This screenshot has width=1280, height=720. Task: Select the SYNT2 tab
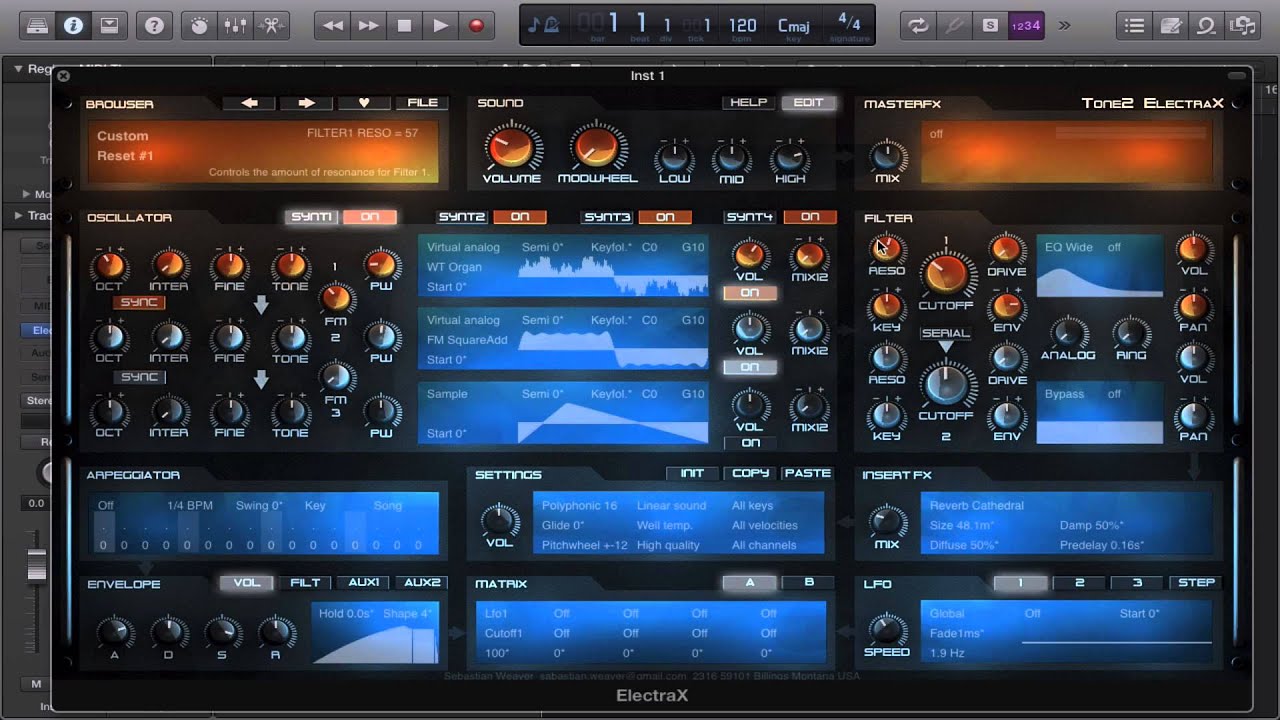(x=462, y=217)
